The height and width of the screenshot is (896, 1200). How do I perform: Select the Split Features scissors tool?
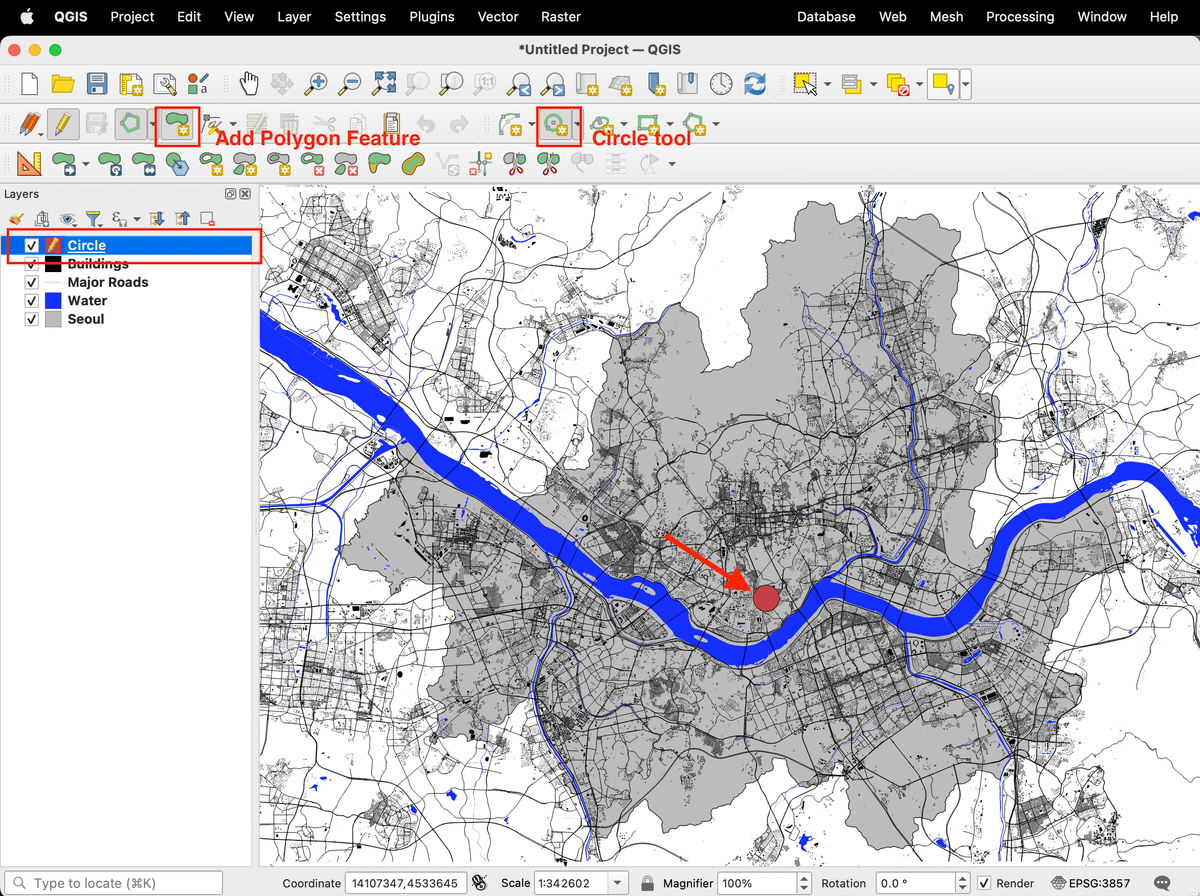click(x=514, y=163)
